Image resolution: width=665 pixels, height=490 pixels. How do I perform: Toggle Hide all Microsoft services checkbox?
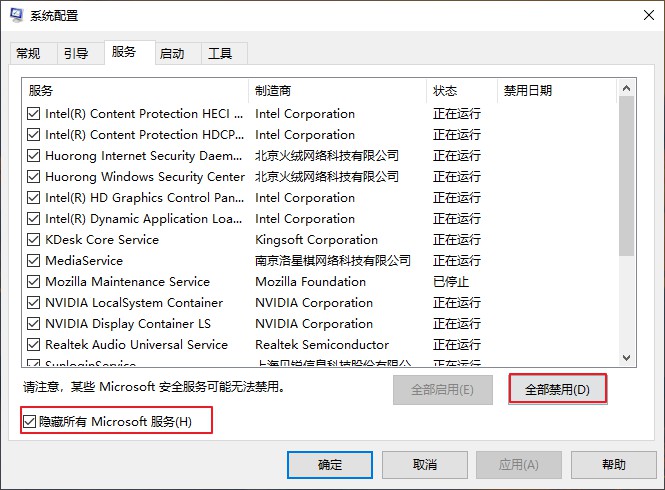[x=29, y=421]
